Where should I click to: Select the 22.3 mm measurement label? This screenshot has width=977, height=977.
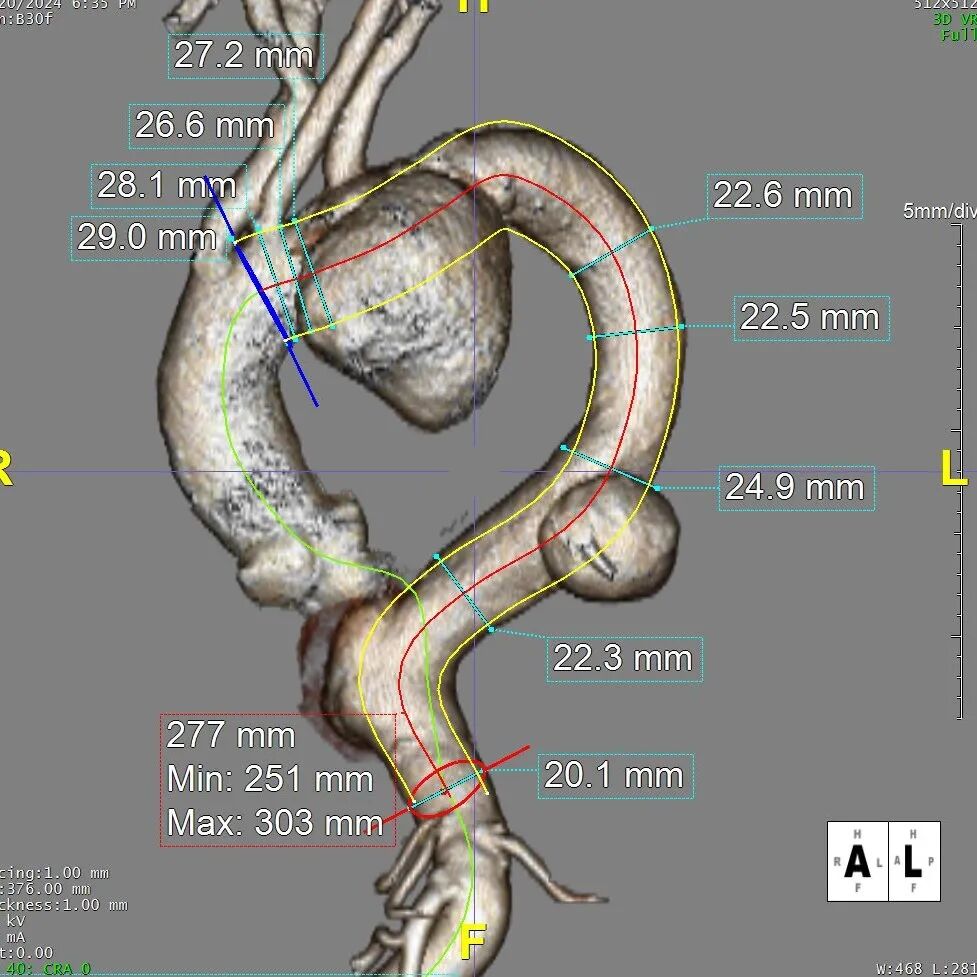point(624,659)
